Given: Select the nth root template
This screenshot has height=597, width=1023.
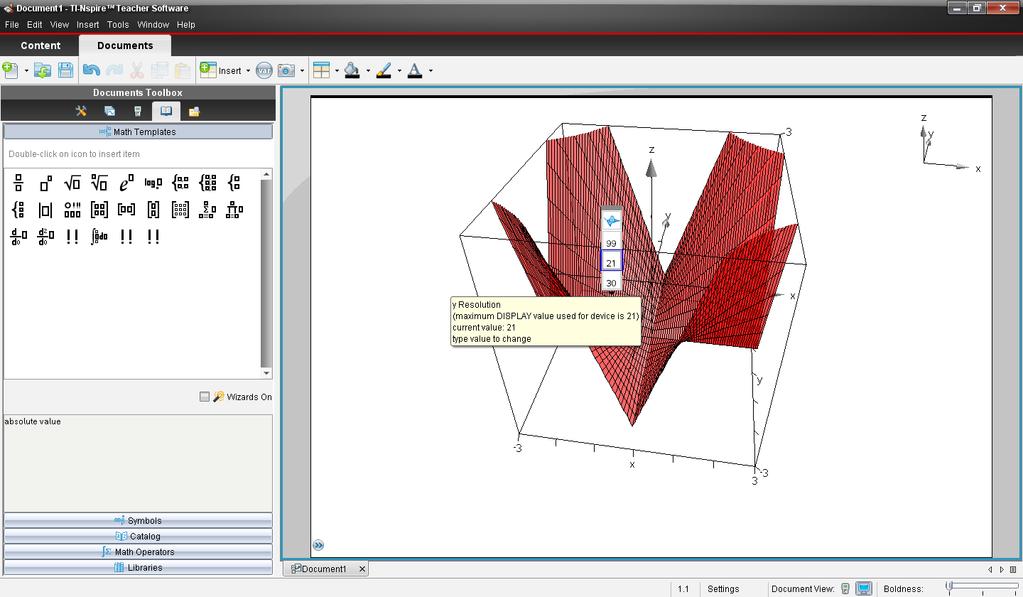Looking at the screenshot, I should click(x=99, y=183).
